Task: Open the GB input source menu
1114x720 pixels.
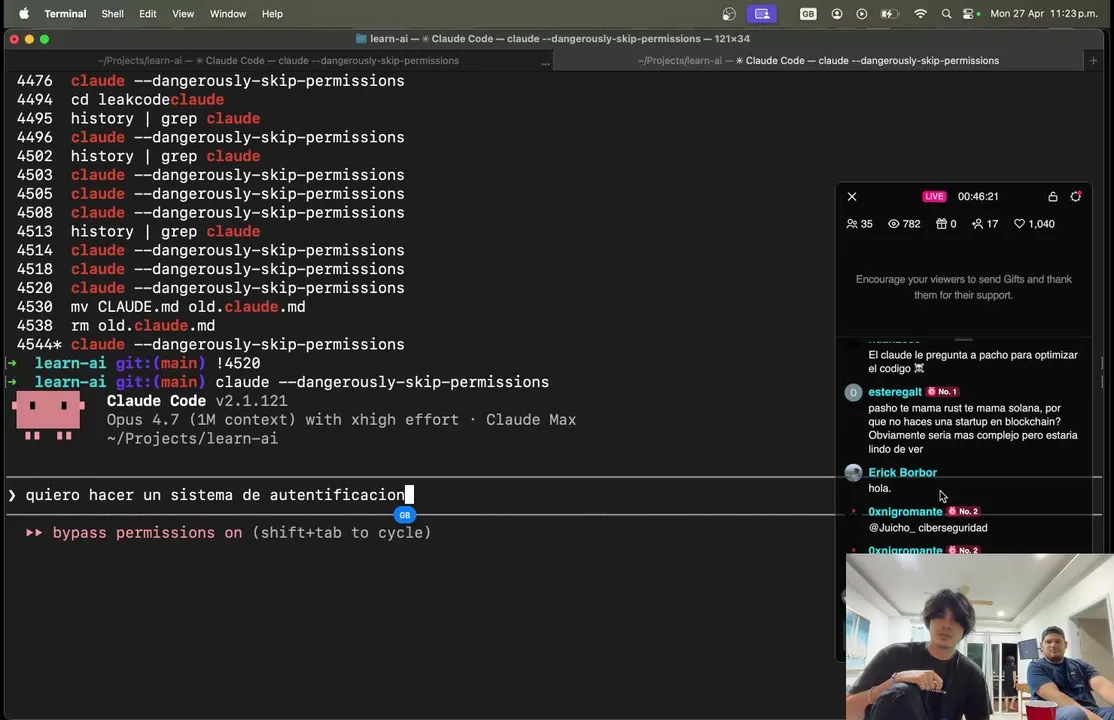Action: pos(808,14)
